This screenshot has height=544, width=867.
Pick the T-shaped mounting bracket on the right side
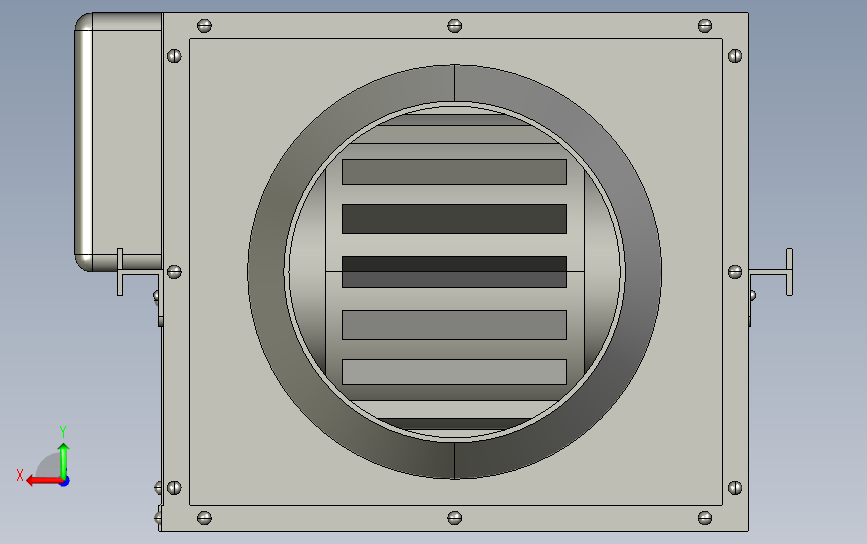pos(771,272)
